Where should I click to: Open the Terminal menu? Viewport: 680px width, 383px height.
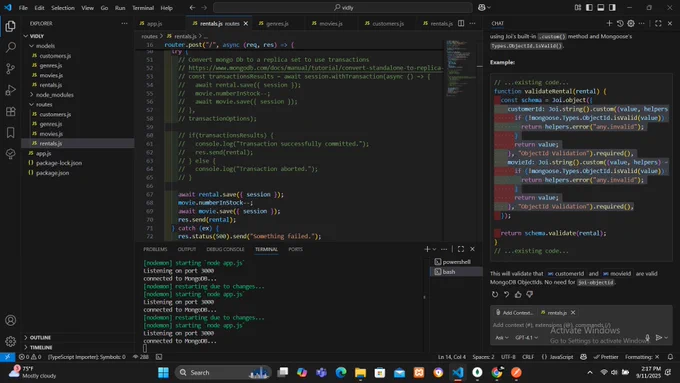143,8
